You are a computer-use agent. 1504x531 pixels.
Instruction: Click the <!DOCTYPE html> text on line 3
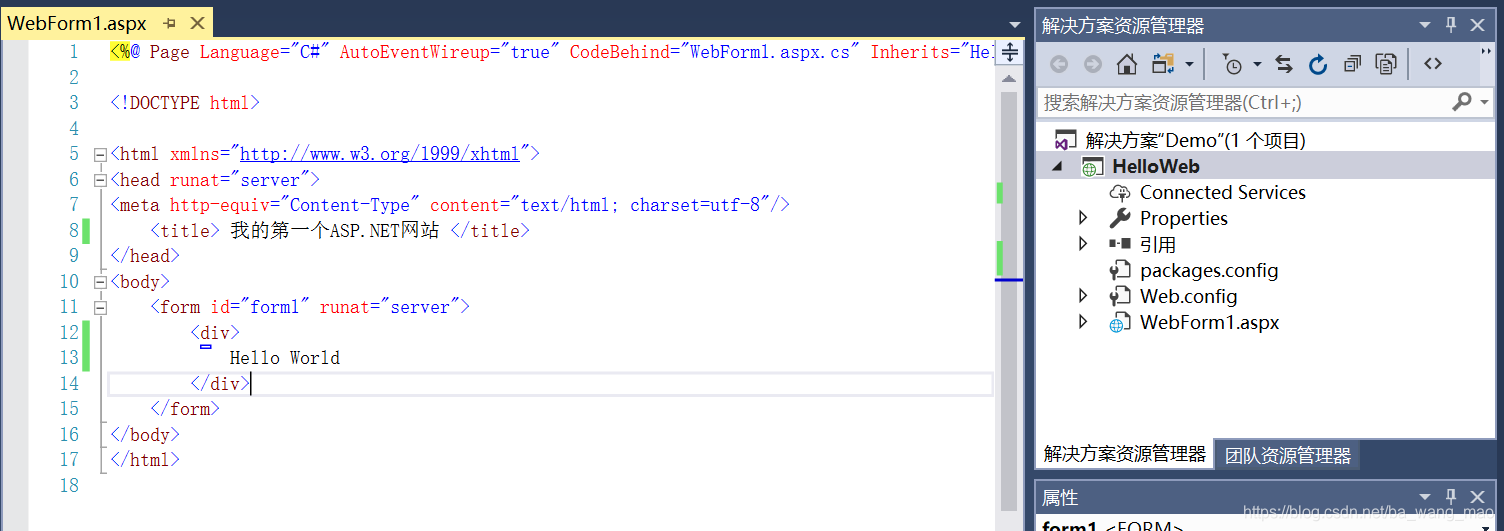(185, 103)
